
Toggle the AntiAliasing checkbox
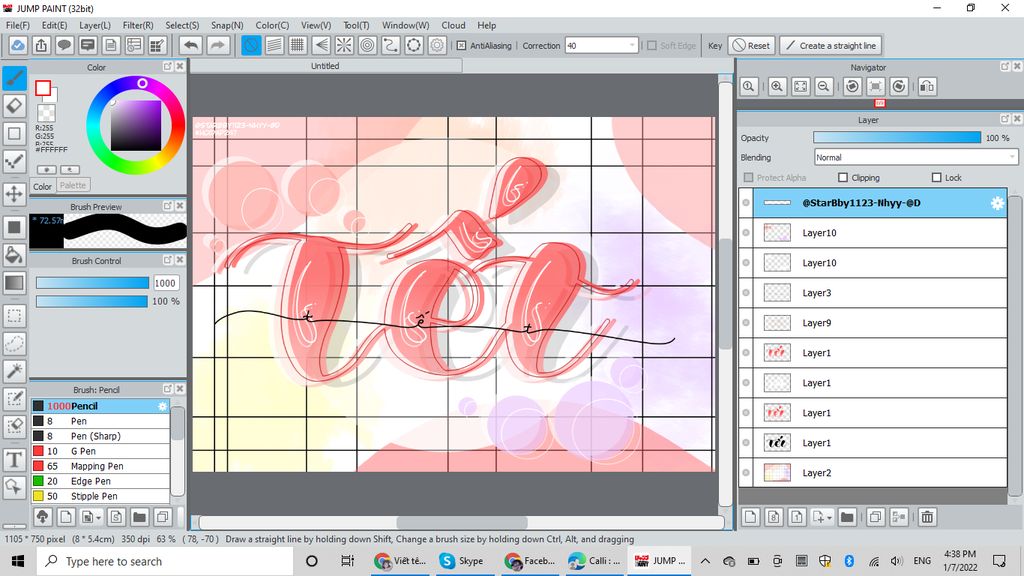tap(461, 45)
